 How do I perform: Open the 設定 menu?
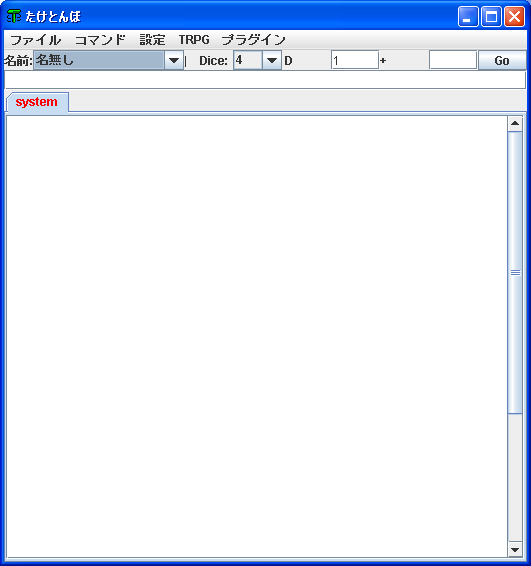click(x=152, y=40)
